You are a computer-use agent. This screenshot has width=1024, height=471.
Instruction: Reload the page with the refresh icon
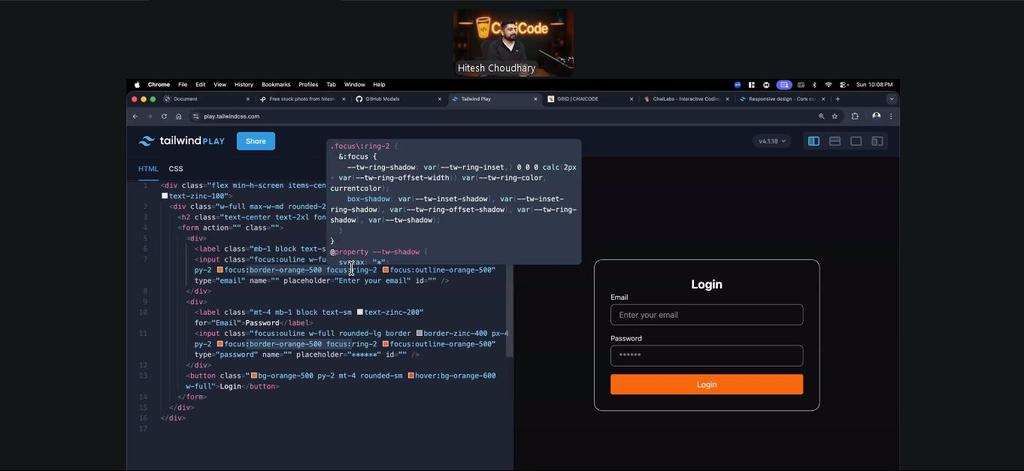pos(164,116)
